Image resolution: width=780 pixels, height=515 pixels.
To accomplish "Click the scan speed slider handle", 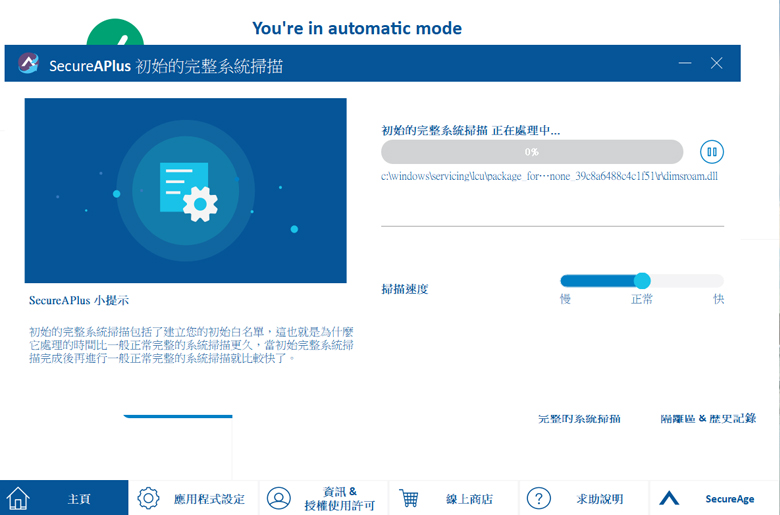I will point(642,281).
